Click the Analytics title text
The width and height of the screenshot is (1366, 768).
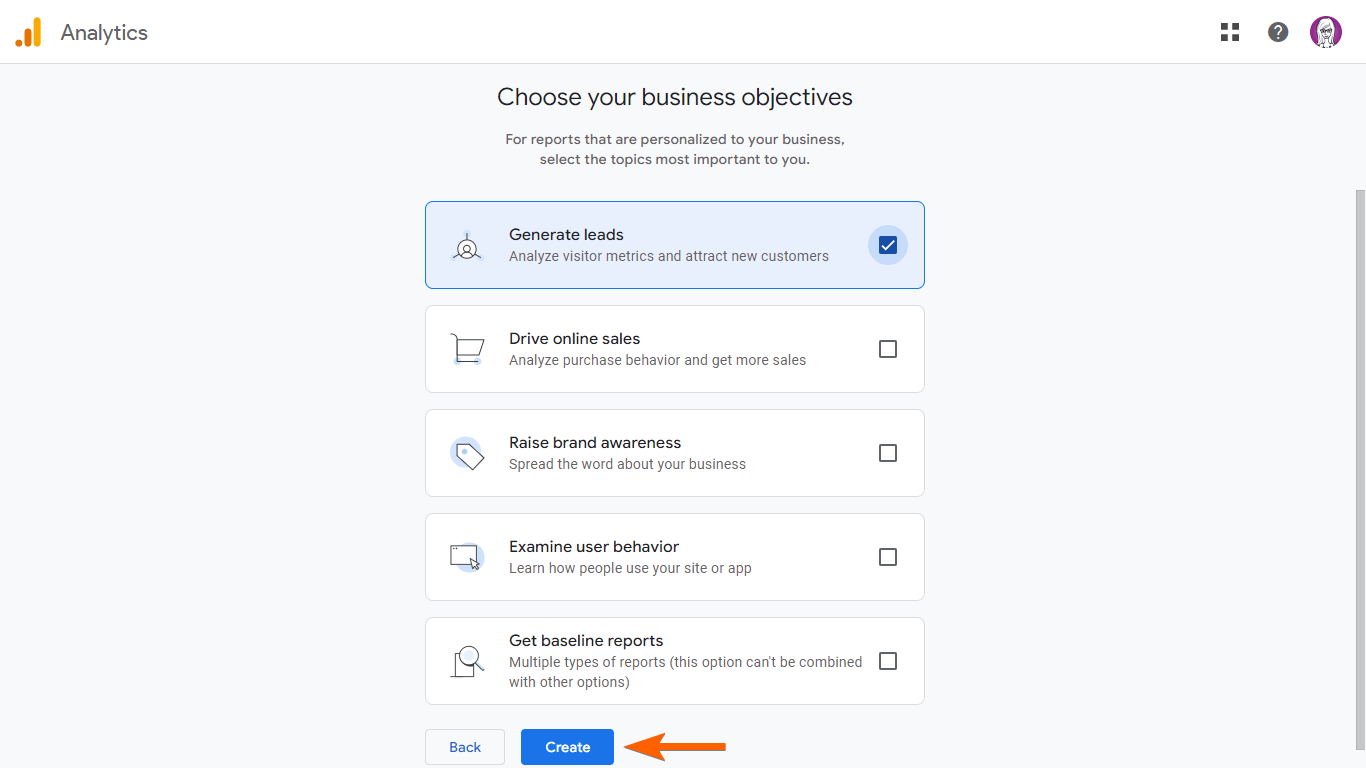point(104,33)
